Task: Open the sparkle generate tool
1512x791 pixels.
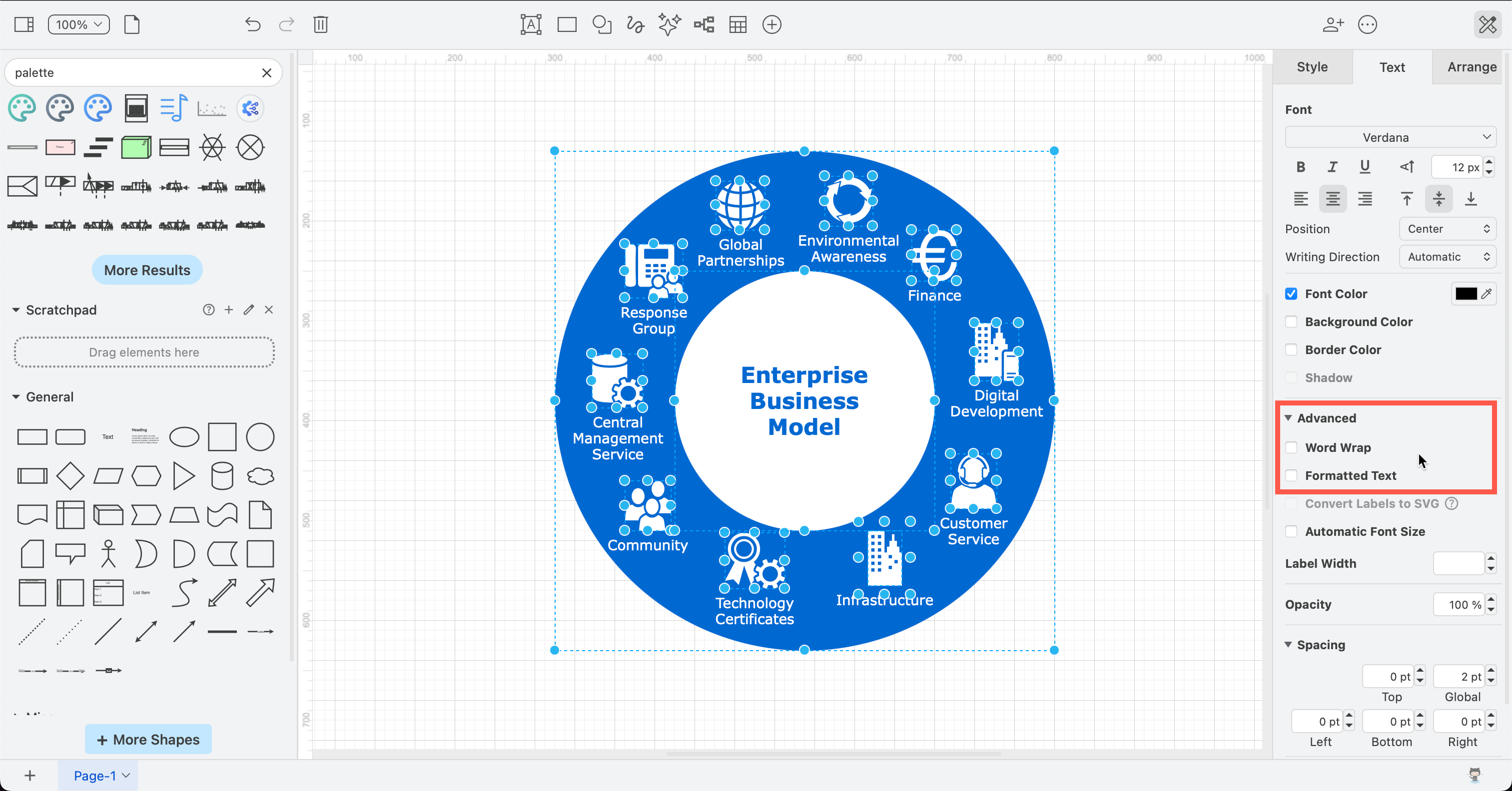Action: click(669, 24)
